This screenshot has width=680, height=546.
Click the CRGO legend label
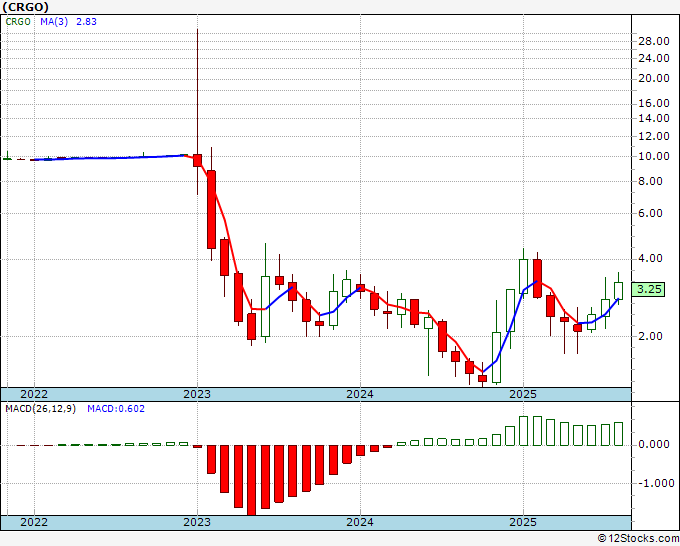point(18,22)
